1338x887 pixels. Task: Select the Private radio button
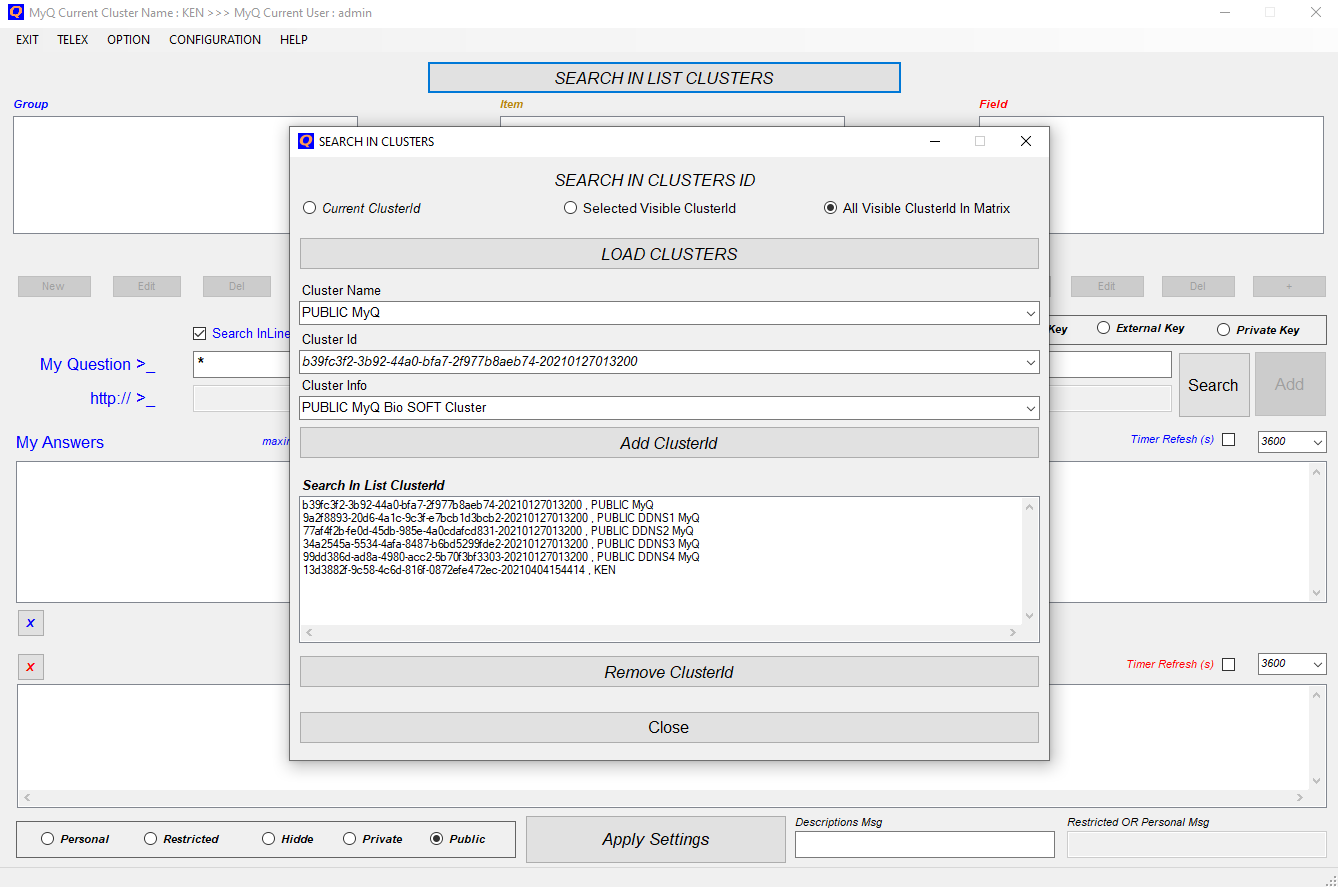349,839
